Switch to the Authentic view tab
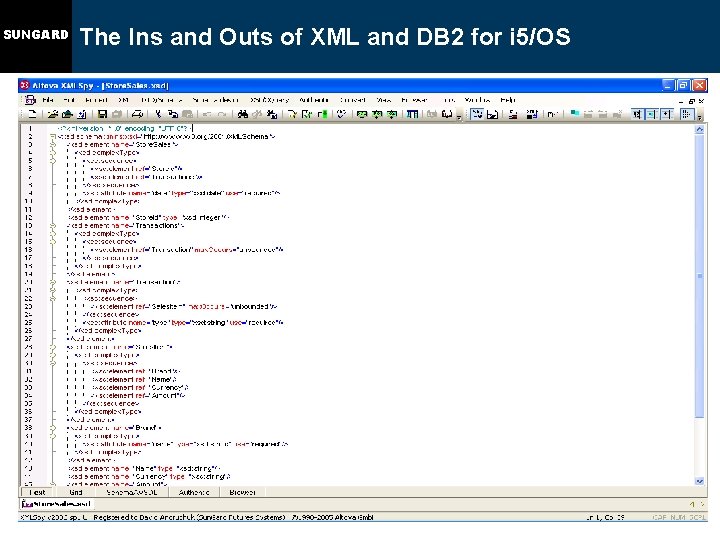 (194, 492)
